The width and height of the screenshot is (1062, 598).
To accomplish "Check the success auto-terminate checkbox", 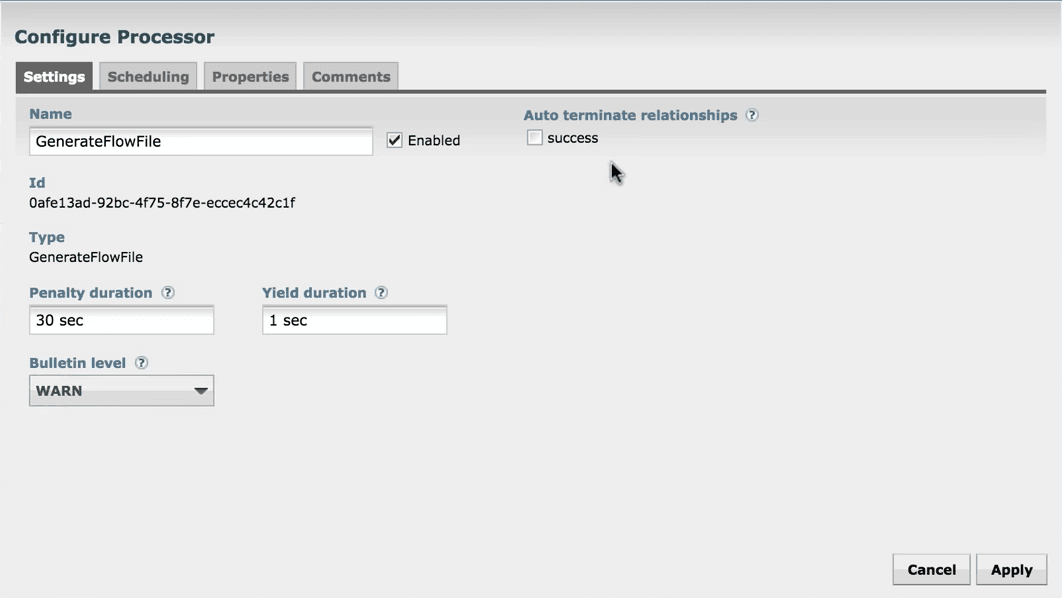I will [x=535, y=138].
